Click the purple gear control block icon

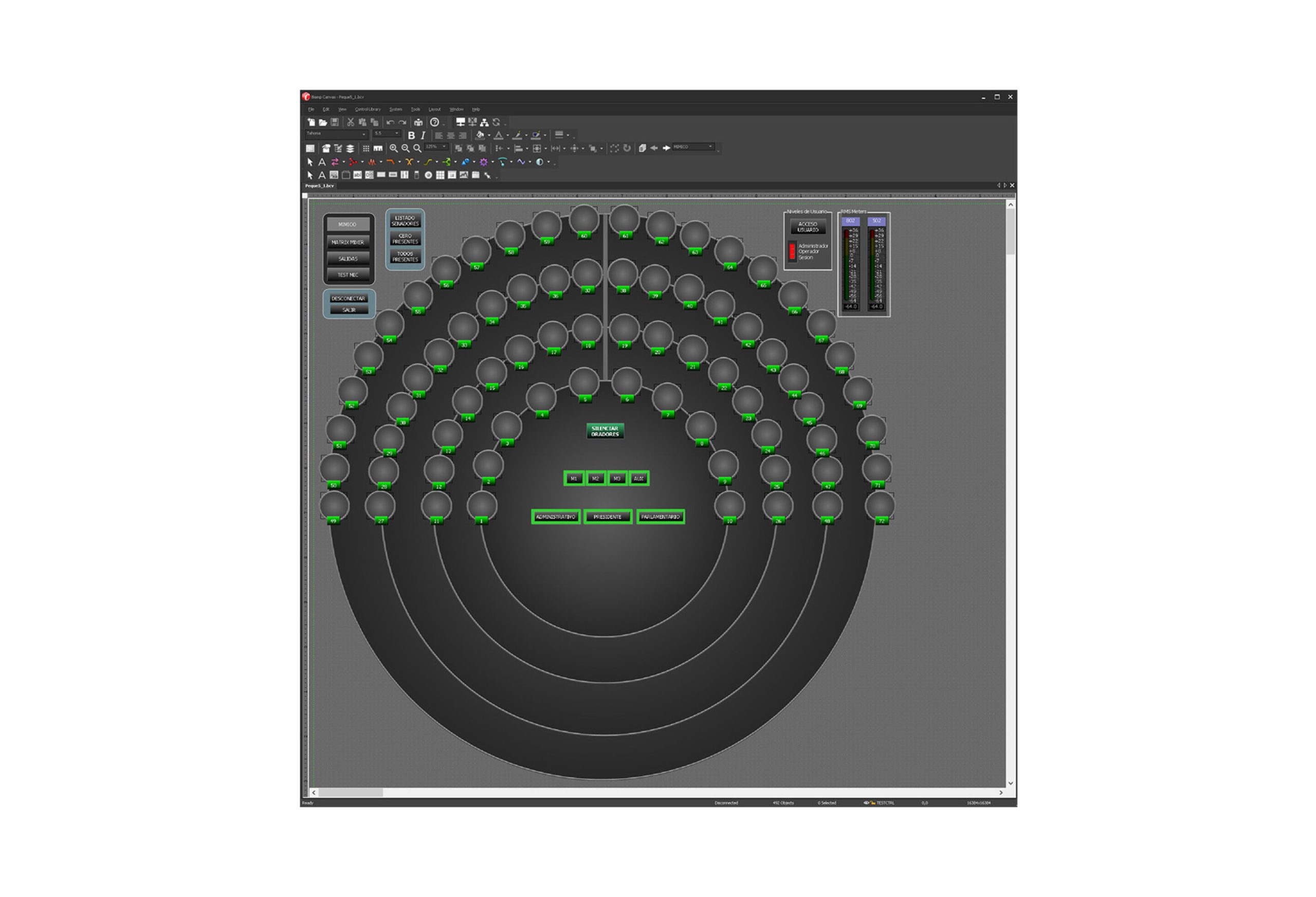coord(483,162)
